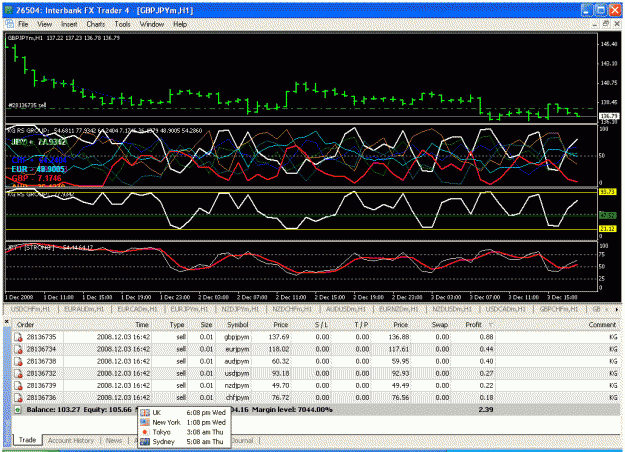Click the sell order icon for order 28136732
Image resolution: width=625 pixels, height=452 pixels.
click(18, 373)
